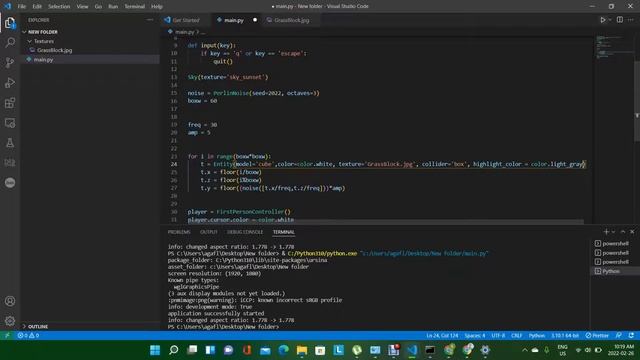
Task: Switch to the OUTPUT panel tab
Action: tap(209, 232)
